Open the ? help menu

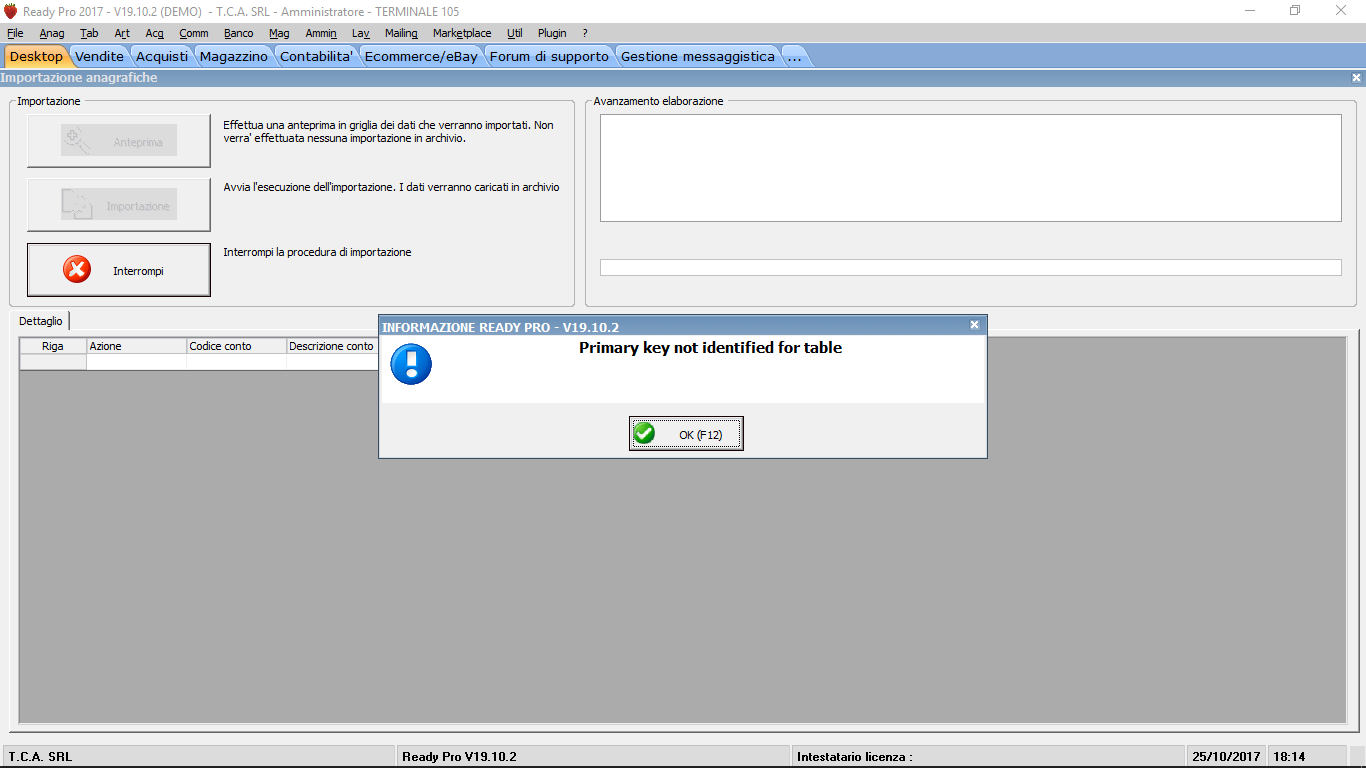585,33
